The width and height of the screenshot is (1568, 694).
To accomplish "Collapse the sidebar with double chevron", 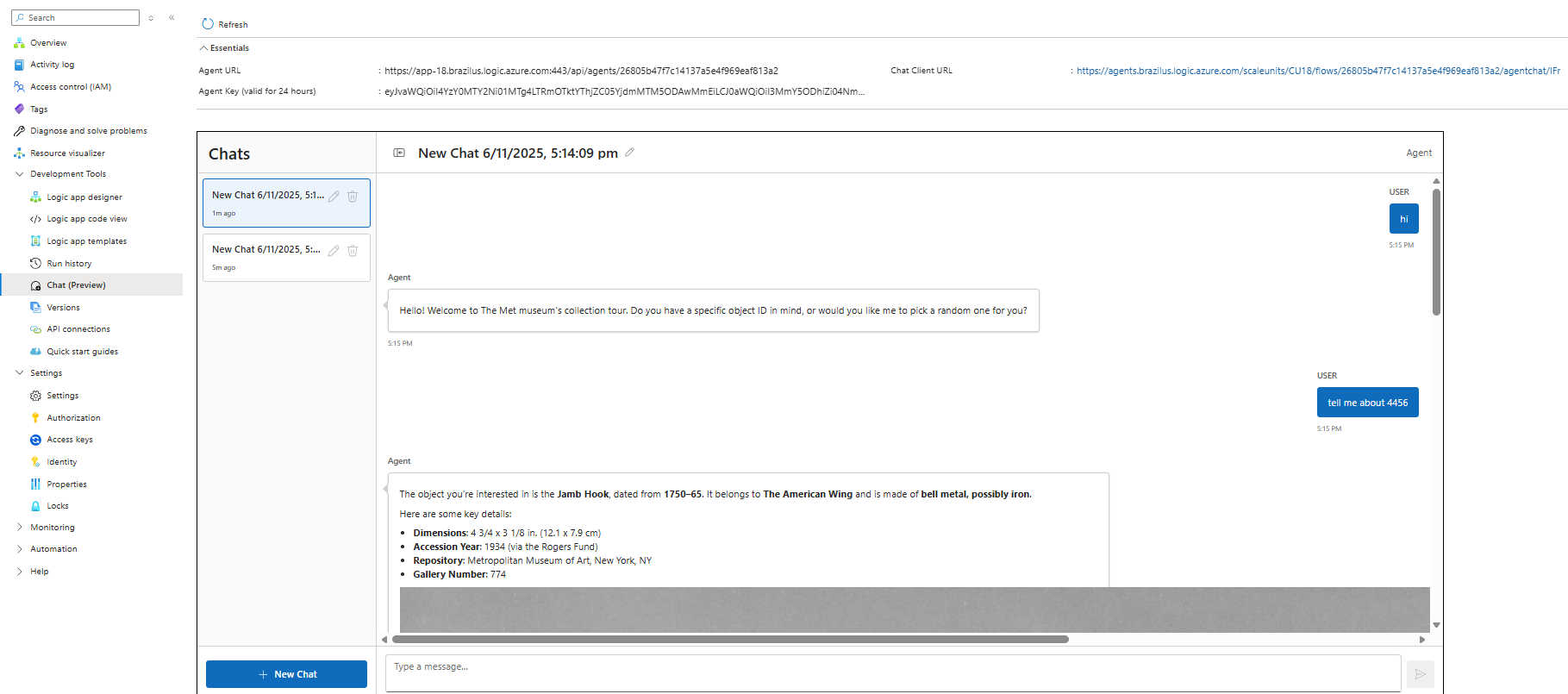I will click(x=172, y=17).
